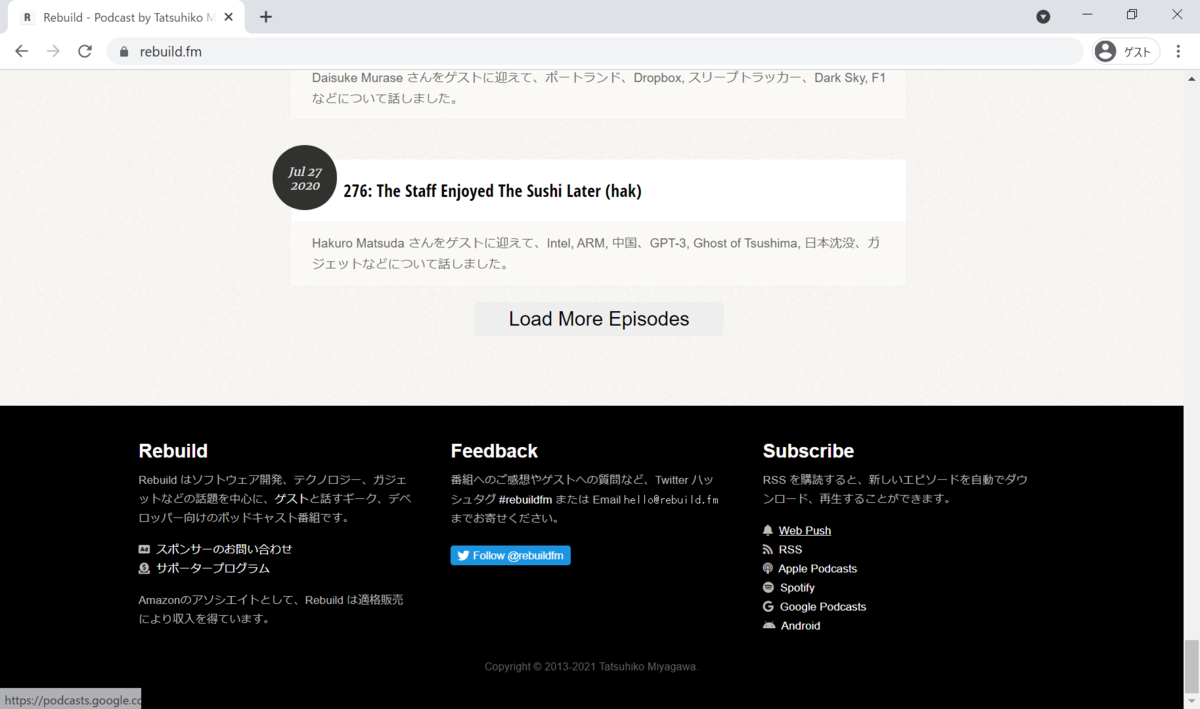Focus the rebuild.fm address bar
The width and height of the screenshot is (1200, 709).
tap(594, 51)
